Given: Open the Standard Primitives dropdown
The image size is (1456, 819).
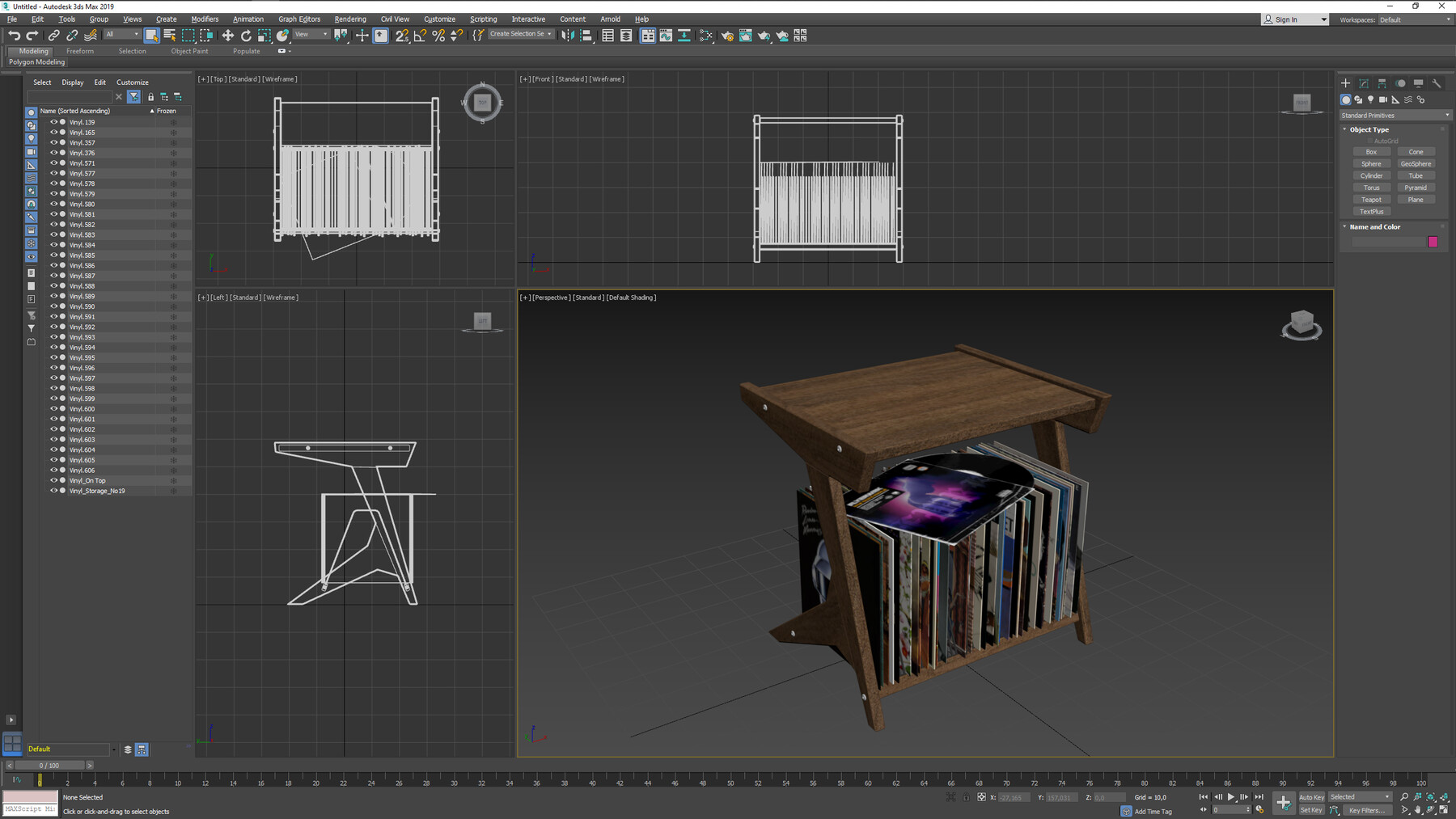Looking at the screenshot, I should [1395, 115].
